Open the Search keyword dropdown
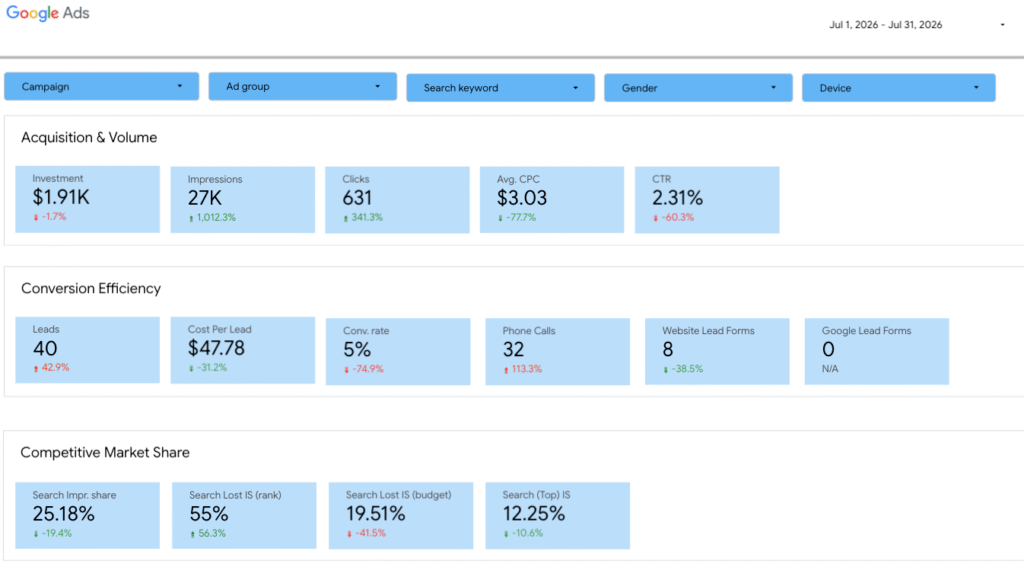1024x564 pixels. click(500, 87)
